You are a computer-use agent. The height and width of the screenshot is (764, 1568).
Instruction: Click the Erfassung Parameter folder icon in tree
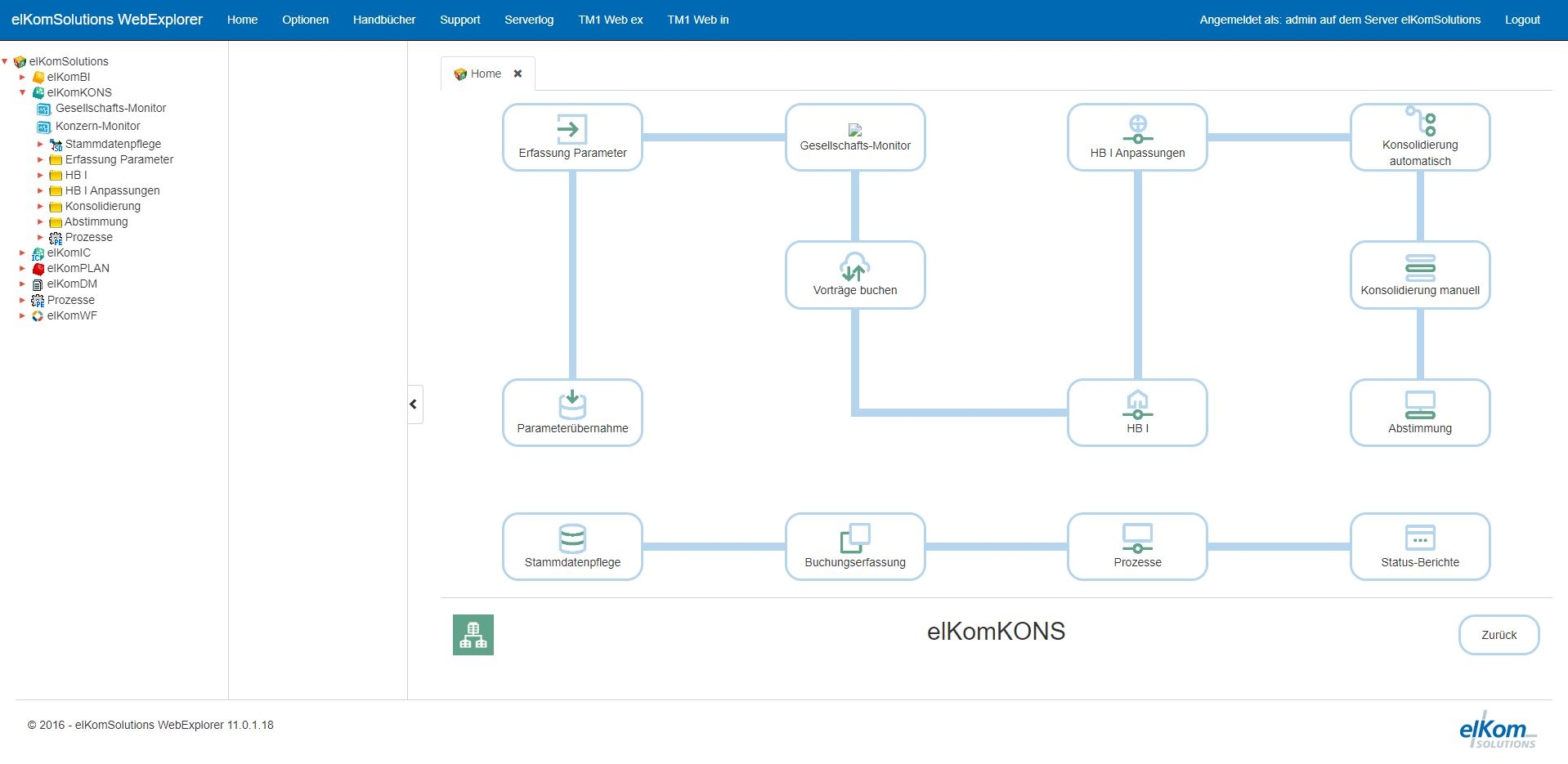(56, 160)
